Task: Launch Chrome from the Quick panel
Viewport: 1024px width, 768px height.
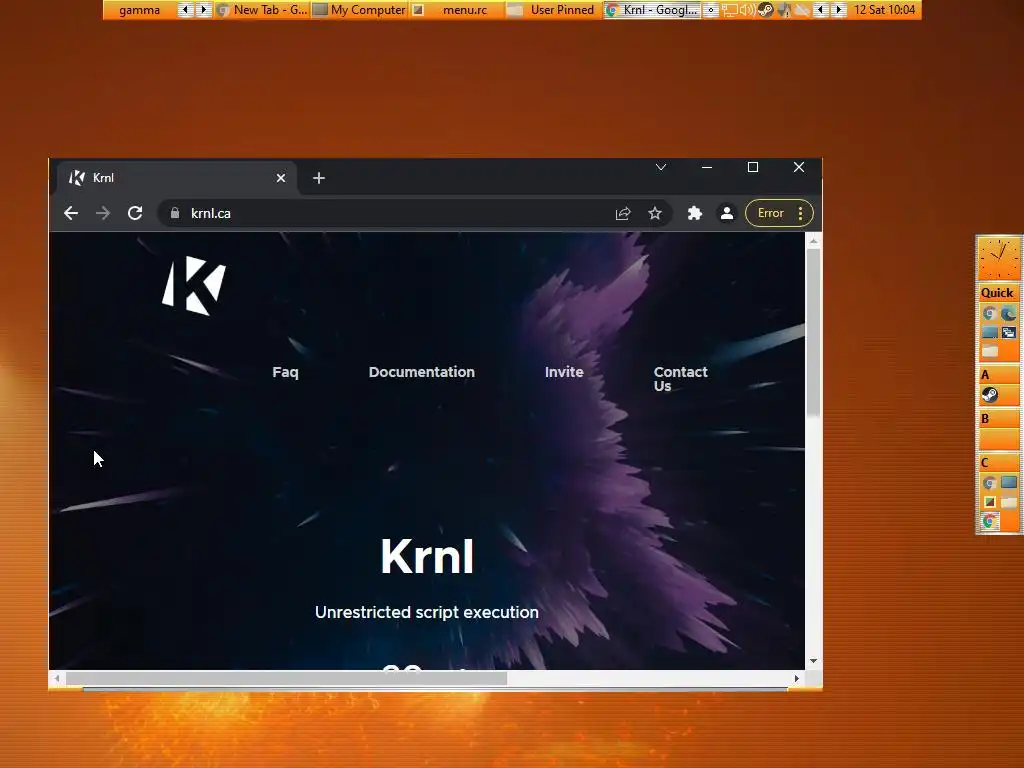Action: (989, 313)
